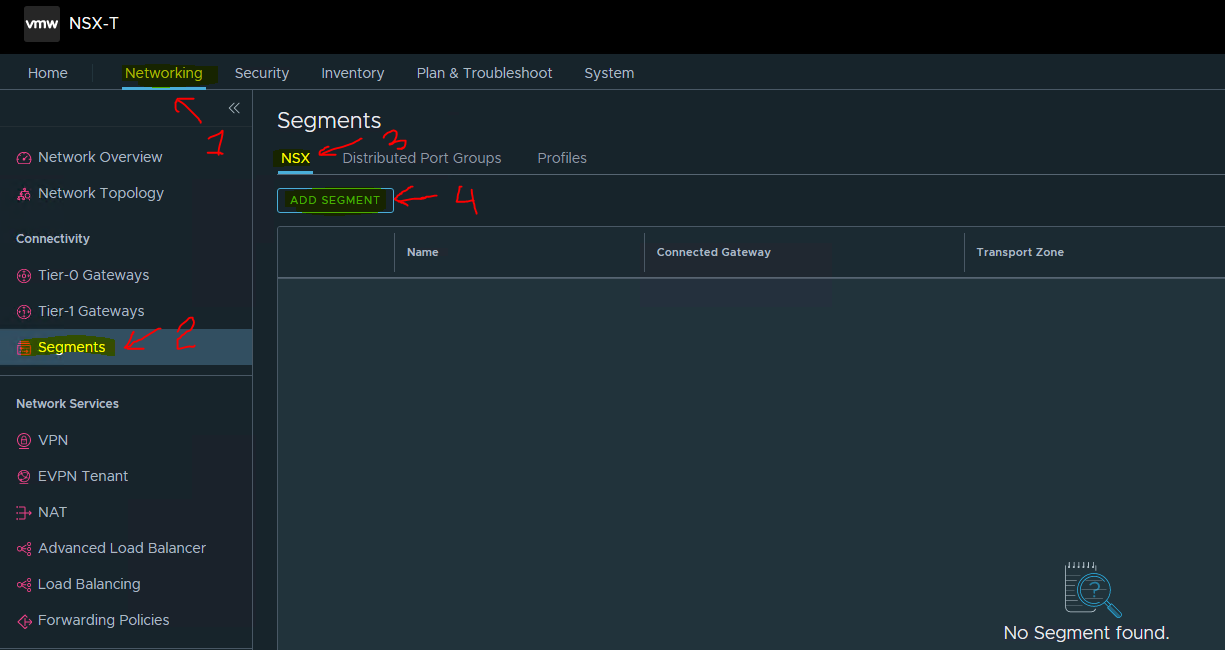Click the Network Topology icon
Screen dimensions: 1225x650
(24, 194)
